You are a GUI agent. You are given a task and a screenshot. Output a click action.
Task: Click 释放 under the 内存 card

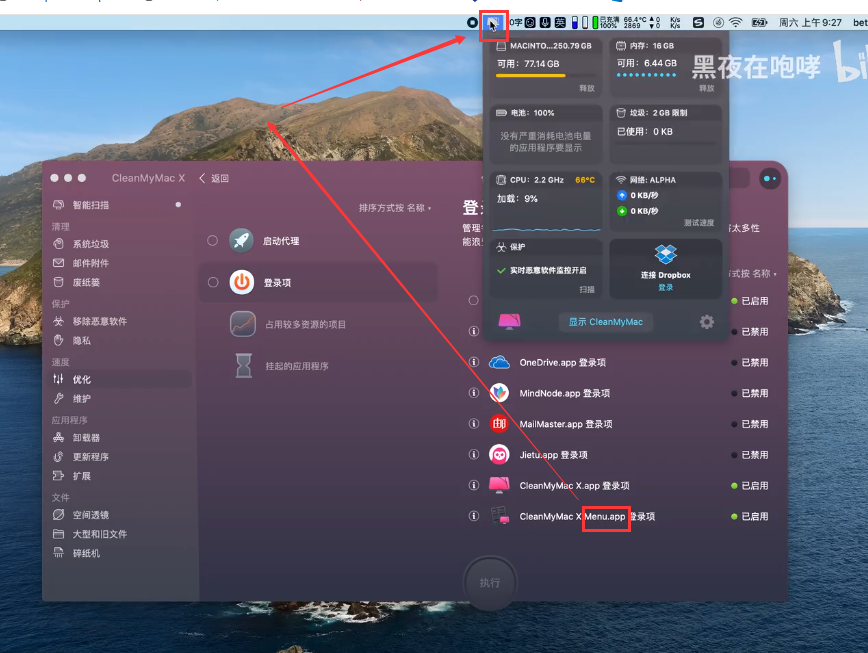point(706,88)
